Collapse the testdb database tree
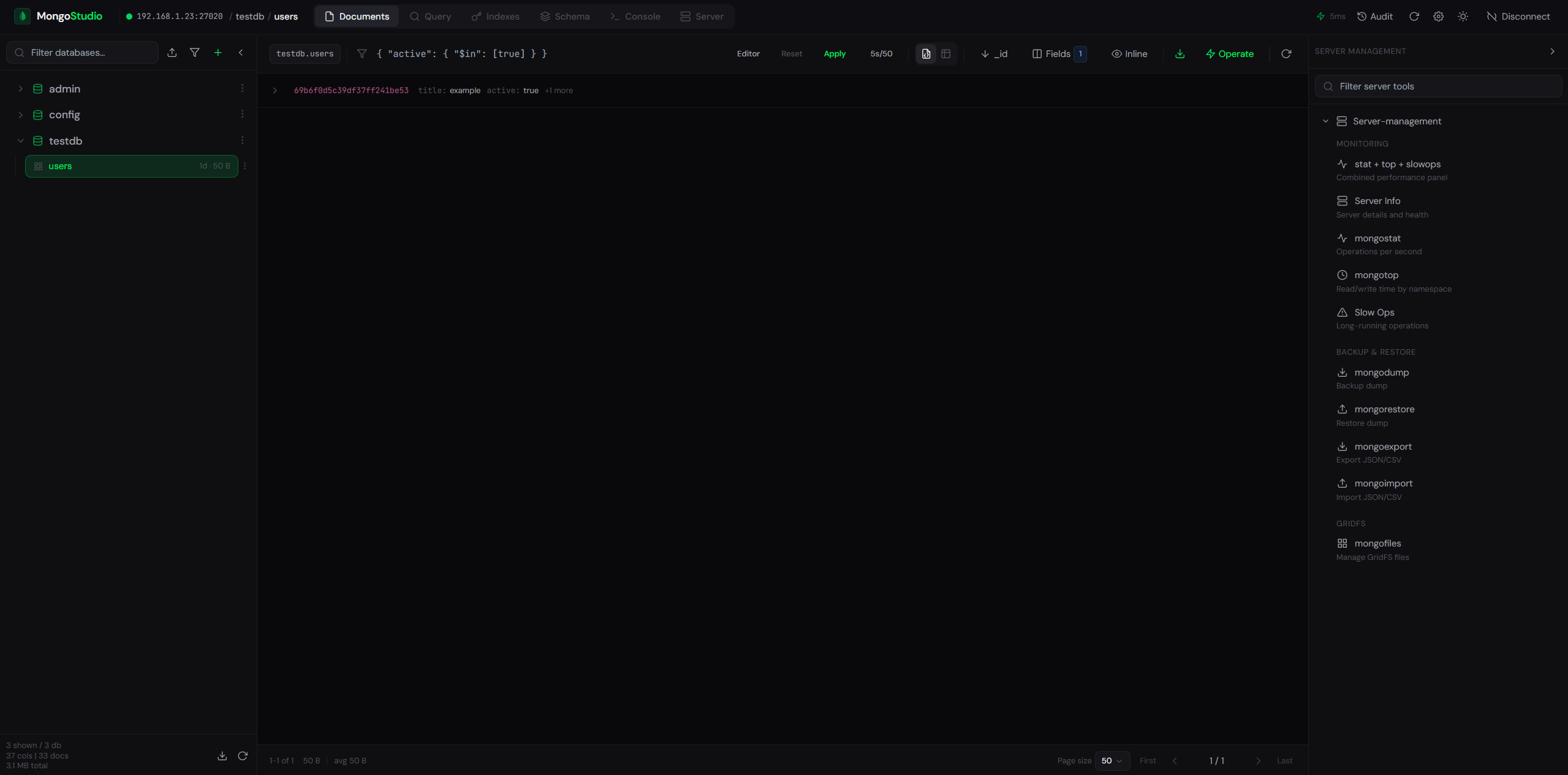The height and width of the screenshot is (775, 1568). pyautogui.click(x=21, y=140)
